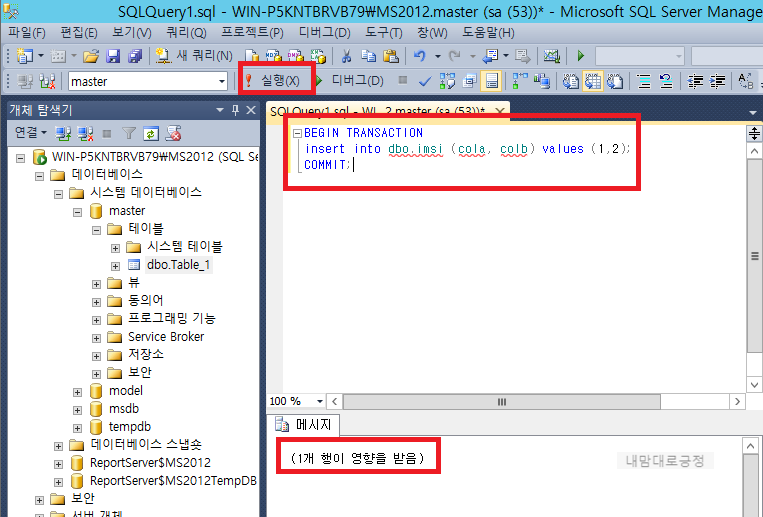Click the Database Engine Query icon

click(x=251, y=56)
